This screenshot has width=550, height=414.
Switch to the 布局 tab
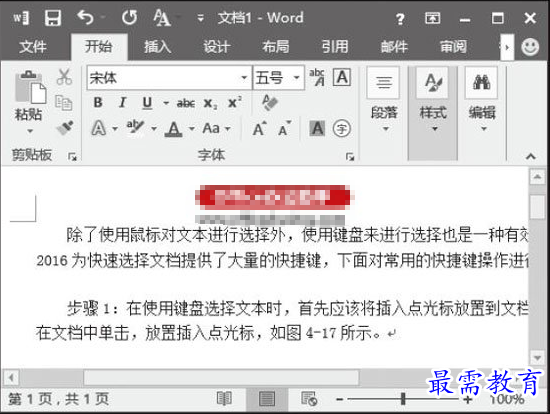[276, 47]
